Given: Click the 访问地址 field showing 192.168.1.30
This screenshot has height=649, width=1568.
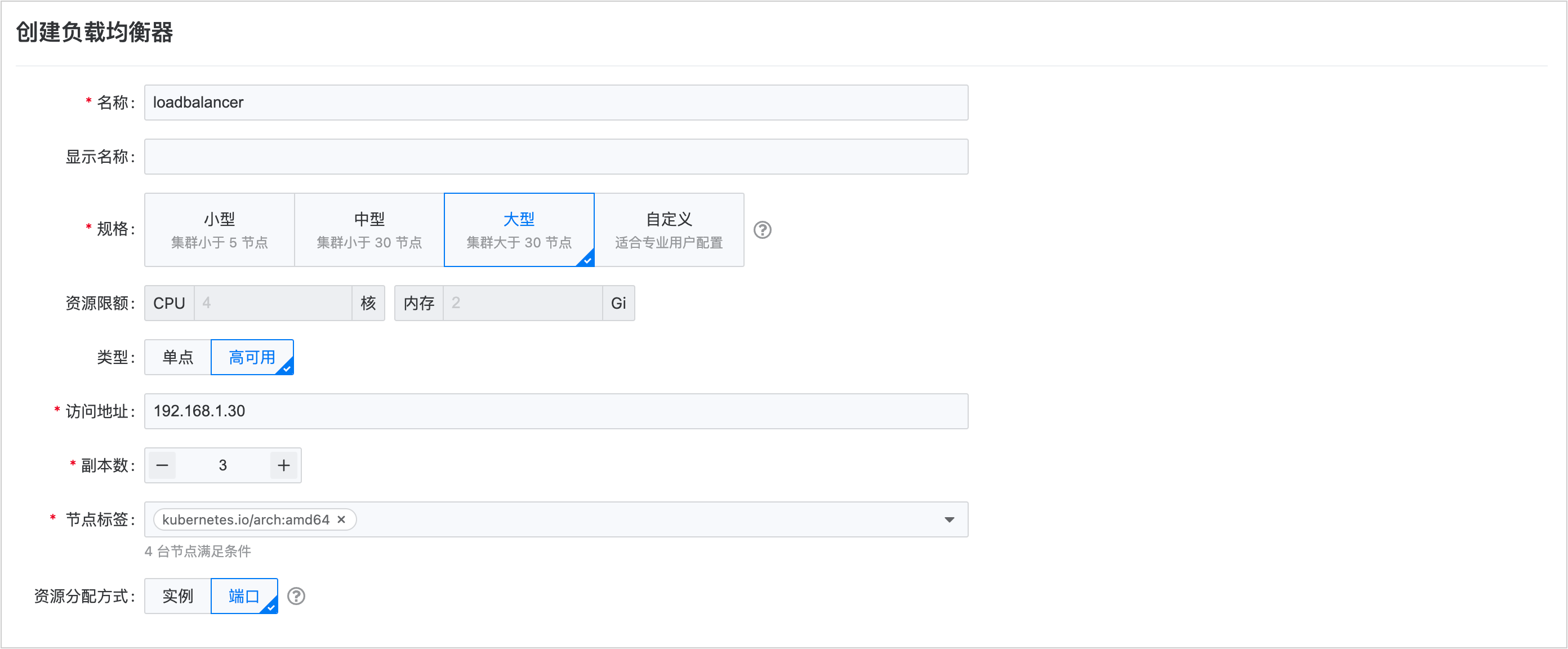Looking at the screenshot, I should tap(555, 411).
